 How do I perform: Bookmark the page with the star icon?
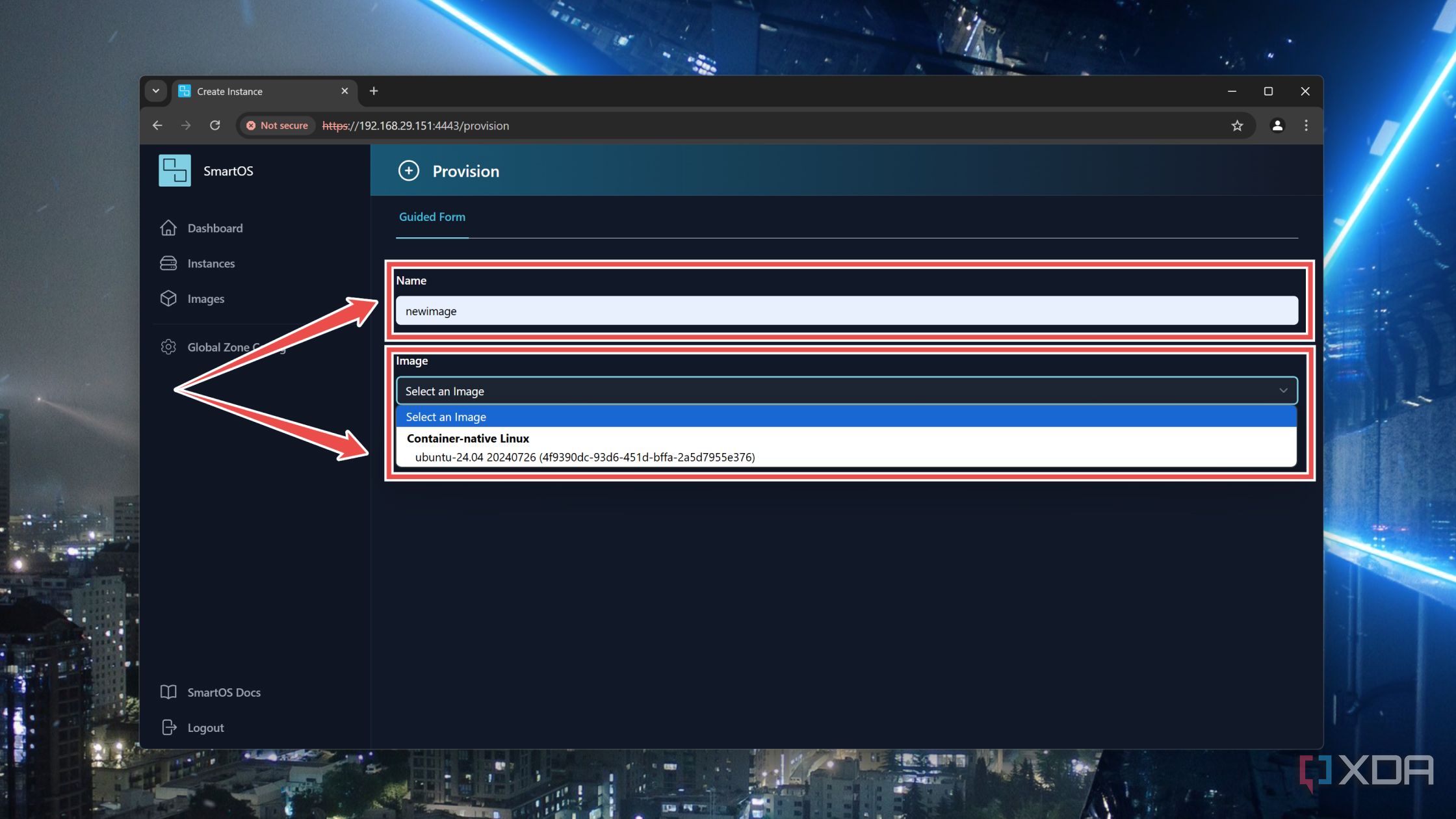coord(1238,125)
